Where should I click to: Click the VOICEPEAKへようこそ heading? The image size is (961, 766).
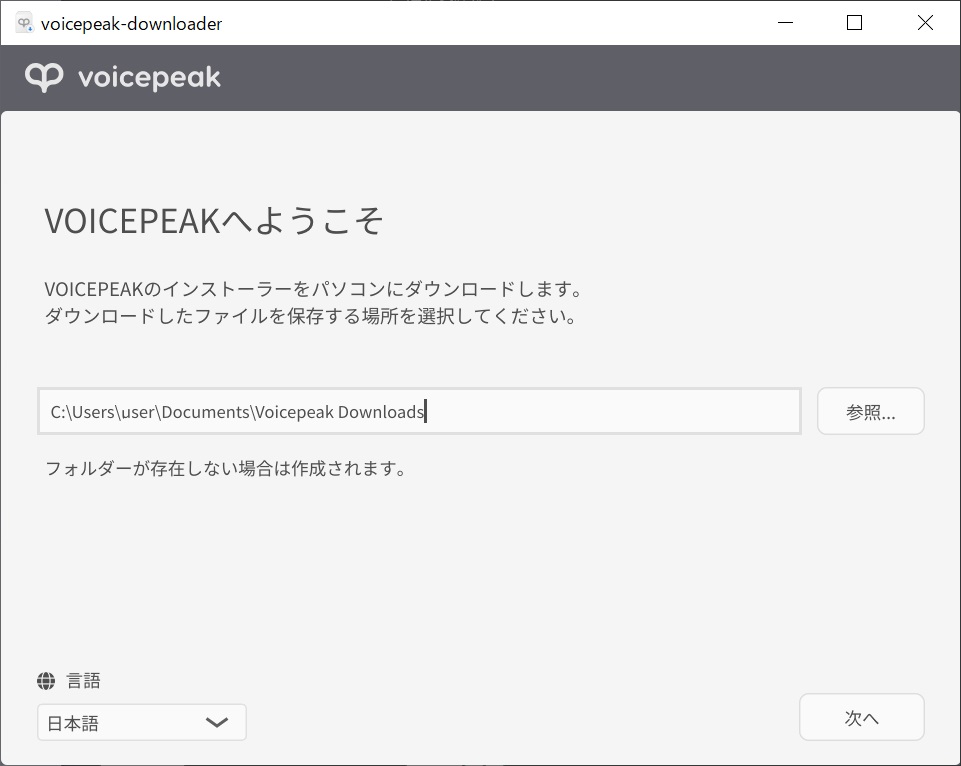[213, 221]
